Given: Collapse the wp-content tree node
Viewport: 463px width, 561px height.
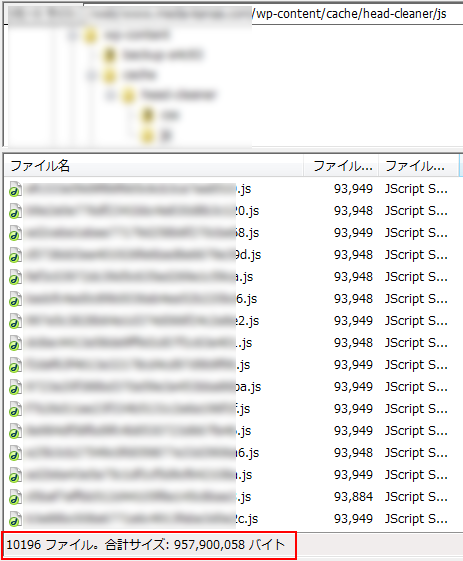Looking at the screenshot, I should [73, 35].
